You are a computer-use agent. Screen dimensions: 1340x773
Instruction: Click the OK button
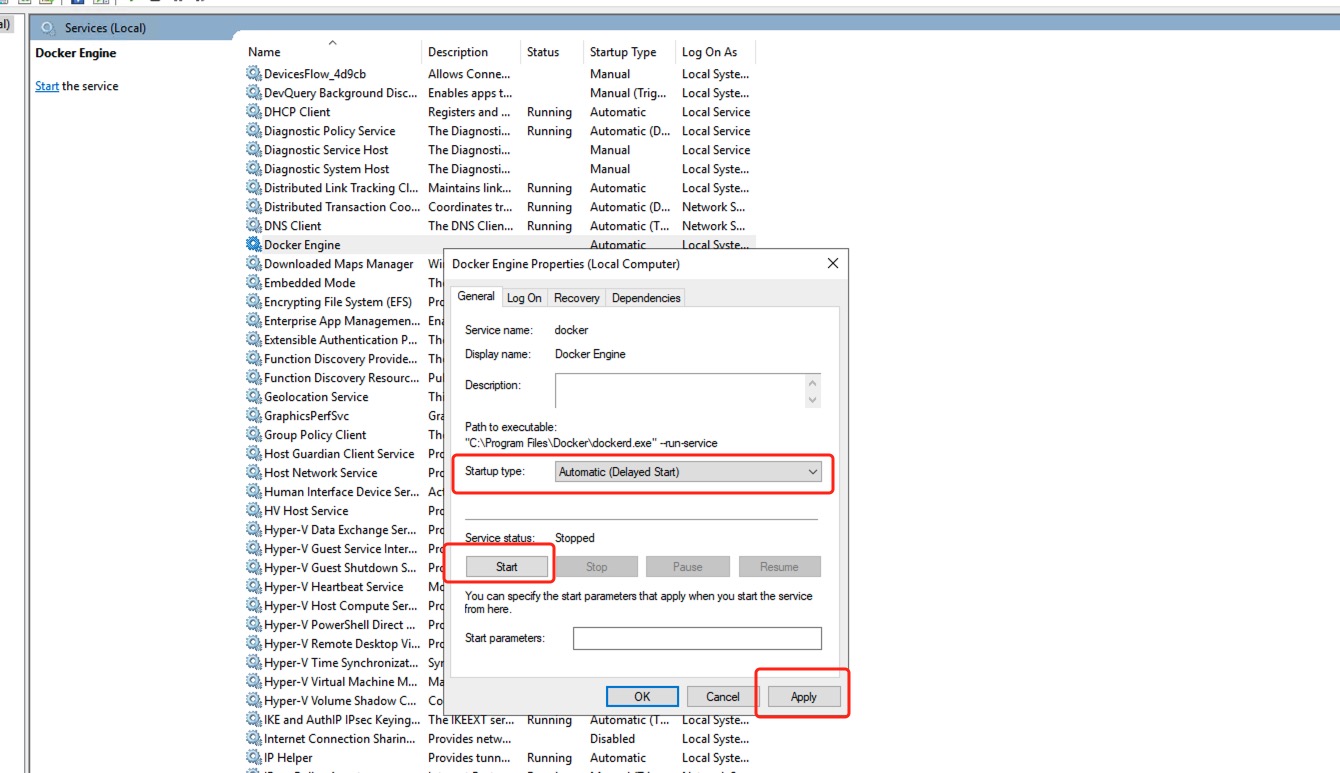tap(642, 697)
